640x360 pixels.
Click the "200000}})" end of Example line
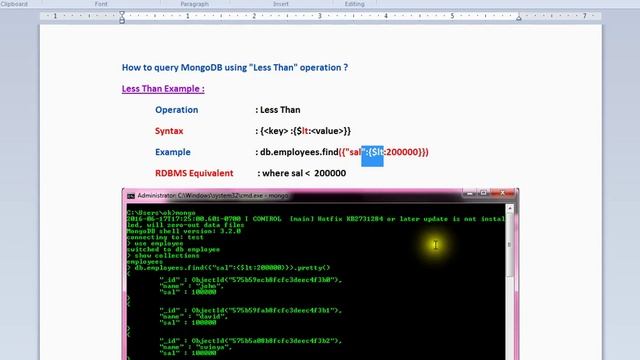tap(407, 152)
